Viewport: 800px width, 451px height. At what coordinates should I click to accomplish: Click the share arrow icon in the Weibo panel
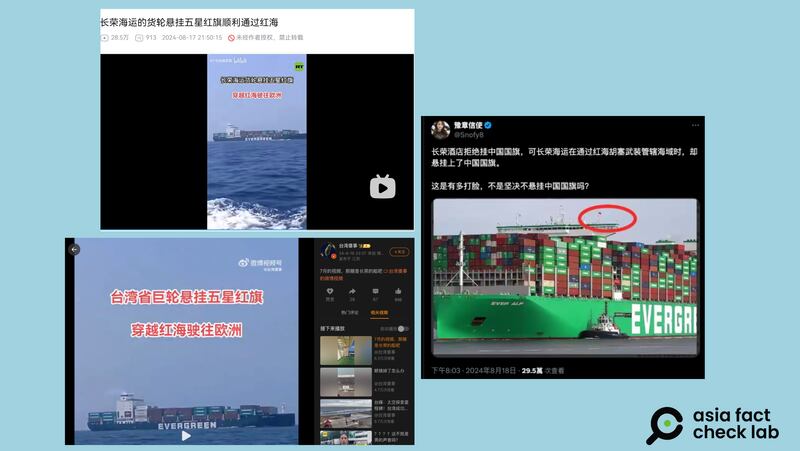pyautogui.click(x=352, y=291)
